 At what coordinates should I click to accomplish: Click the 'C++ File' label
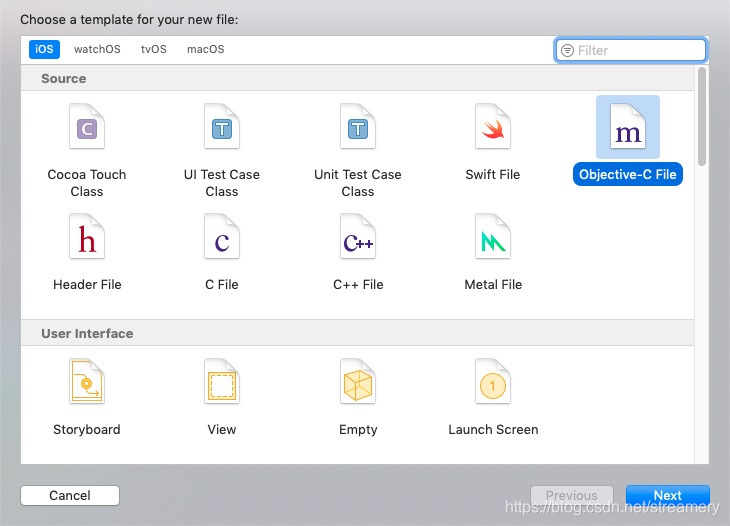click(358, 284)
